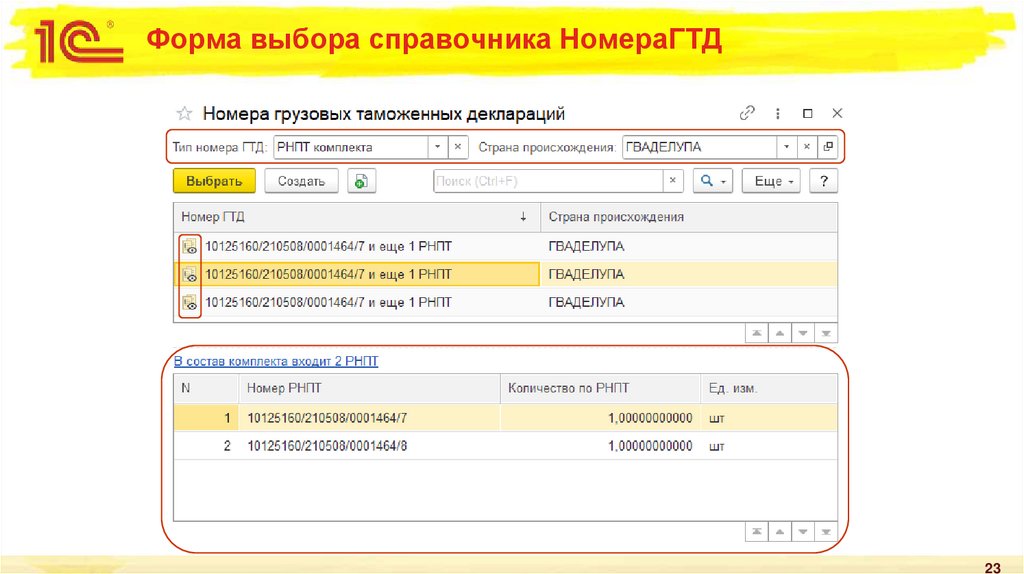
Task: Click the icon of the first ГТД row
Action: [189, 246]
